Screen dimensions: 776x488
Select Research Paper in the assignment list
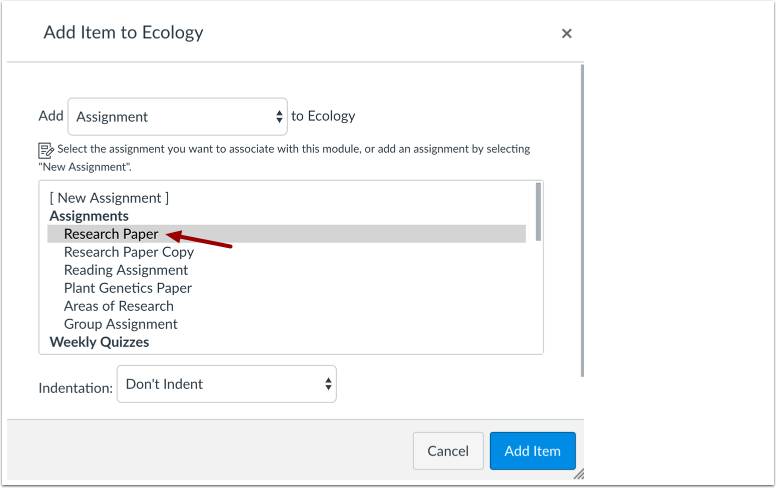pos(111,234)
